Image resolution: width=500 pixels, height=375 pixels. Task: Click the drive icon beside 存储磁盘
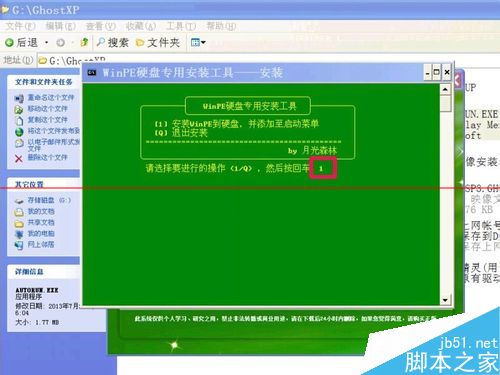tap(19, 201)
